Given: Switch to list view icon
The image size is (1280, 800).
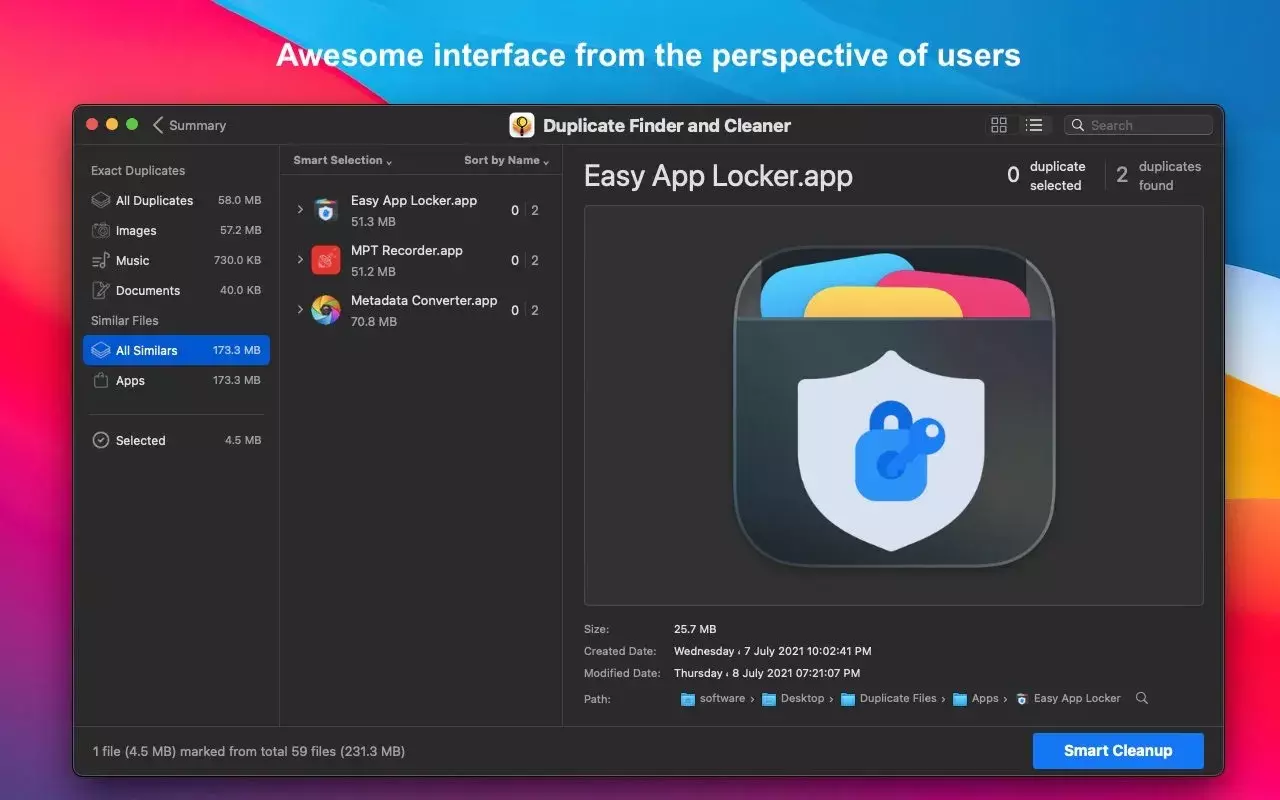Looking at the screenshot, I should pos(1034,125).
